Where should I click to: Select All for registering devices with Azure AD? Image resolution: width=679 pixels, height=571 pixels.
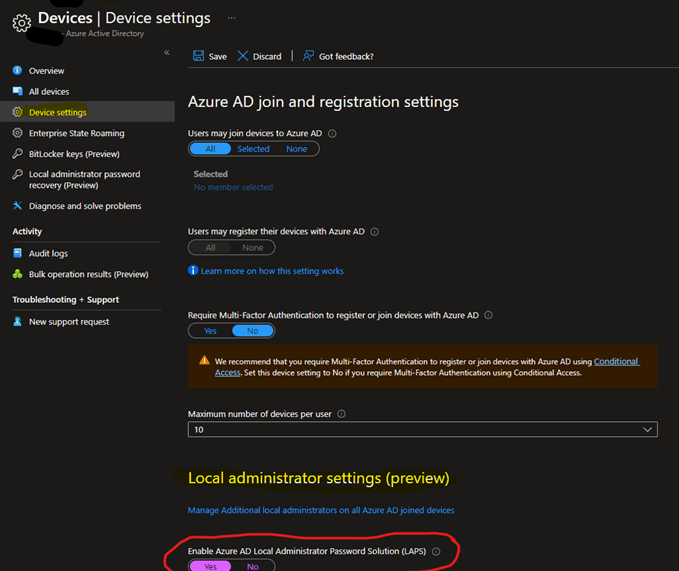(x=210, y=247)
